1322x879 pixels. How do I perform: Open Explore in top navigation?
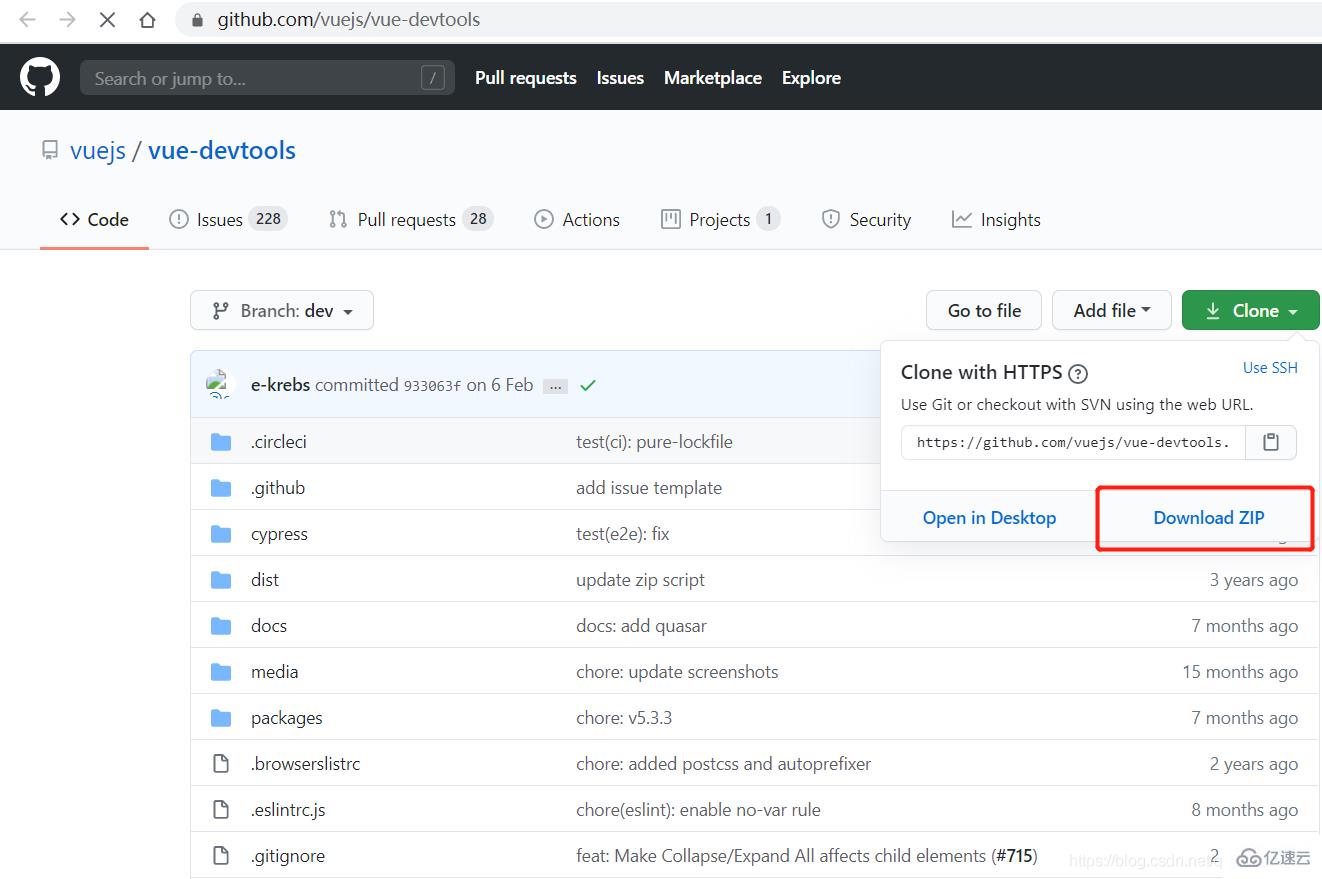pyautogui.click(x=811, y=78)
